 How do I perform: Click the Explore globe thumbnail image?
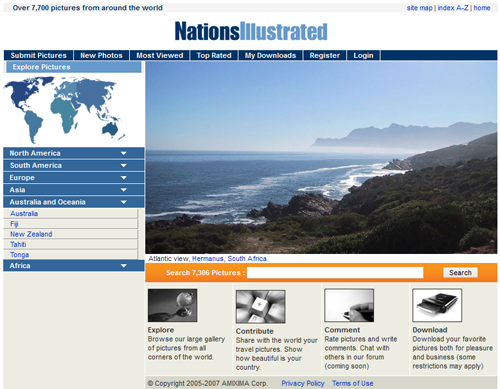click(x=172, y=305)
